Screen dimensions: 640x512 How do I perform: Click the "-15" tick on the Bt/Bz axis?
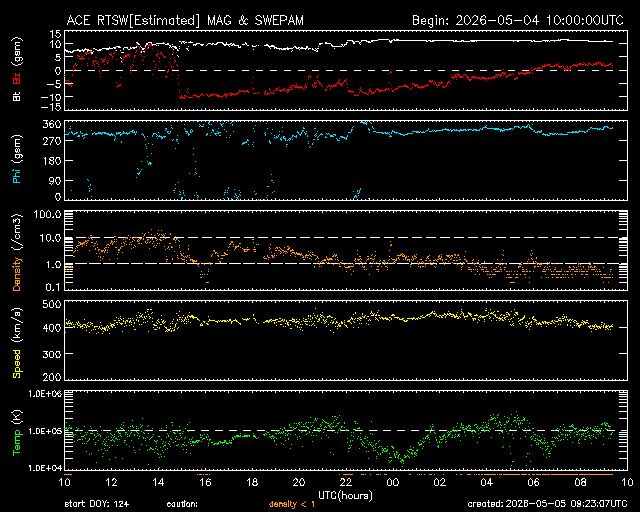point(51,107)
